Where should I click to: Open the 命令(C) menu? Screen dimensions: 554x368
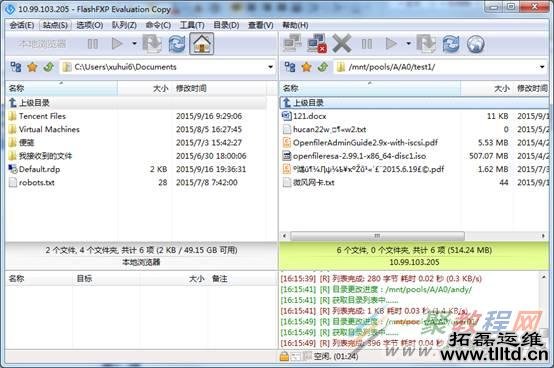click(x=158, y=25)
